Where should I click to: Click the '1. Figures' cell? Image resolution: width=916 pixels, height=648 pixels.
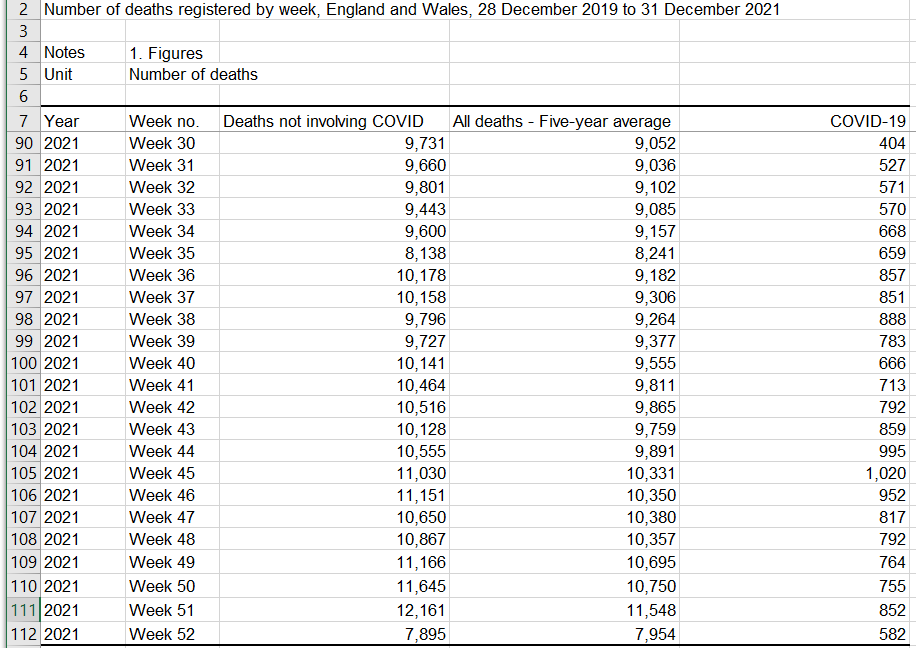[x=166, y=52]
